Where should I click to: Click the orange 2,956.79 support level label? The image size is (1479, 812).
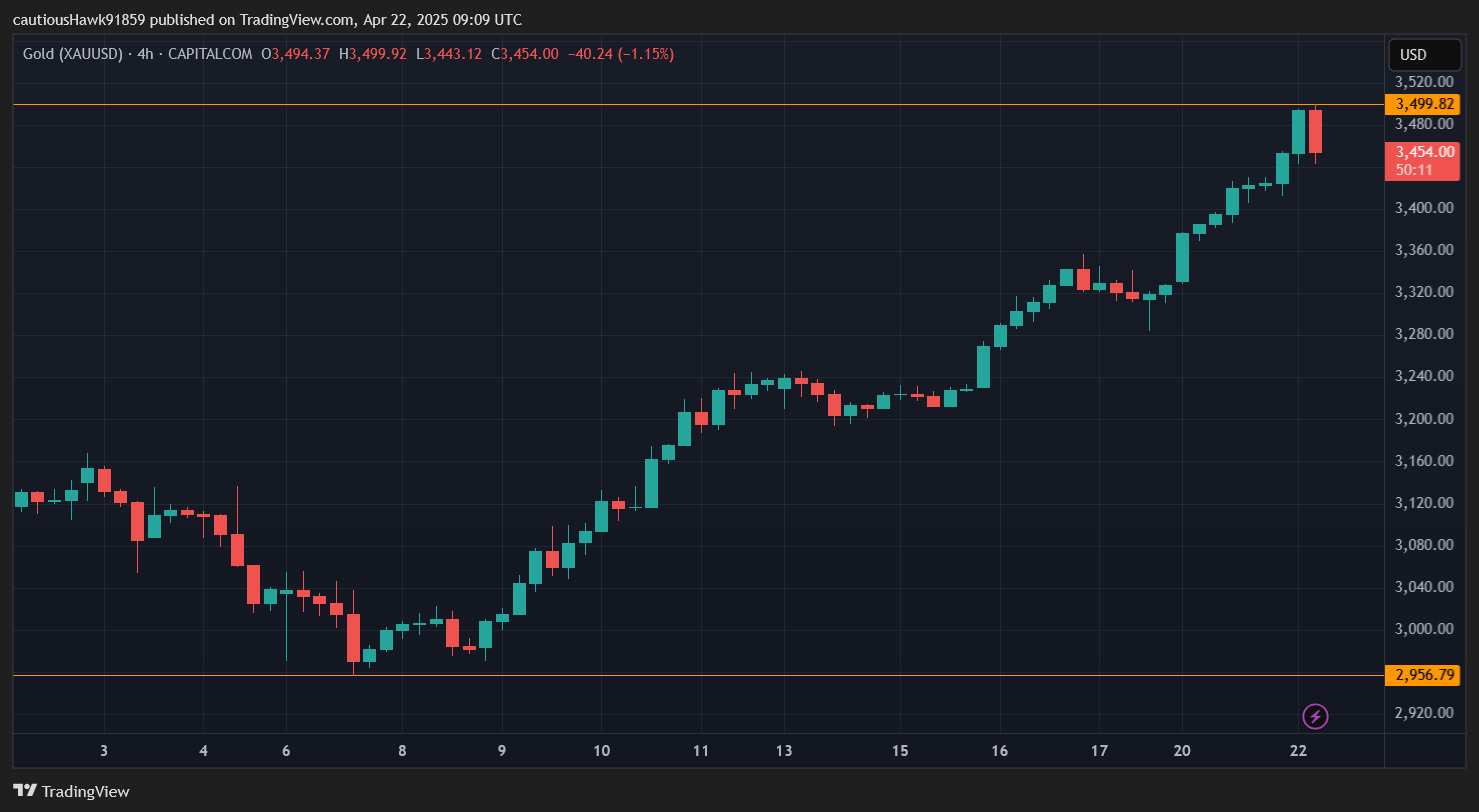(1424, 675)
